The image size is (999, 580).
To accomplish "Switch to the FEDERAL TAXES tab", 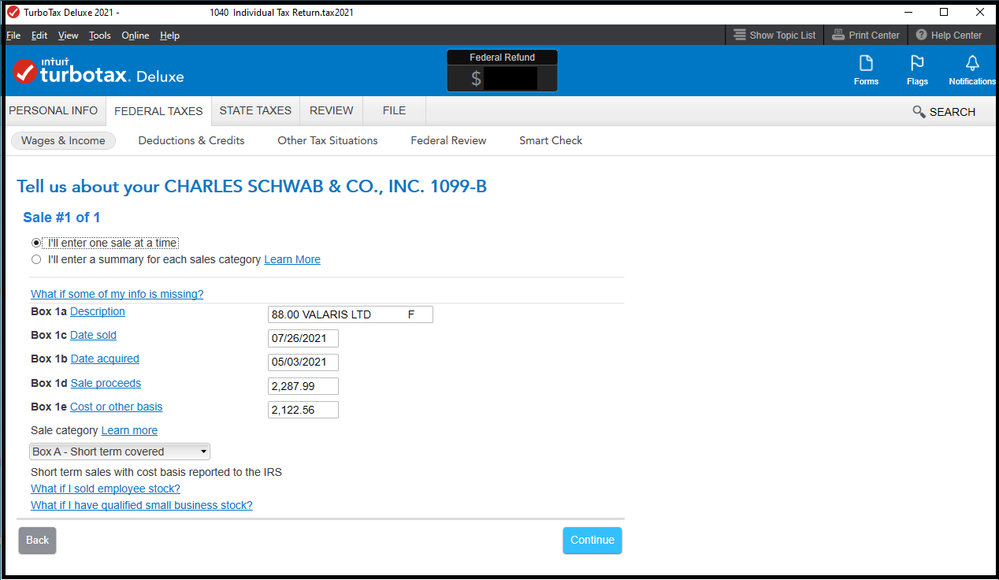I will (159, 112).
